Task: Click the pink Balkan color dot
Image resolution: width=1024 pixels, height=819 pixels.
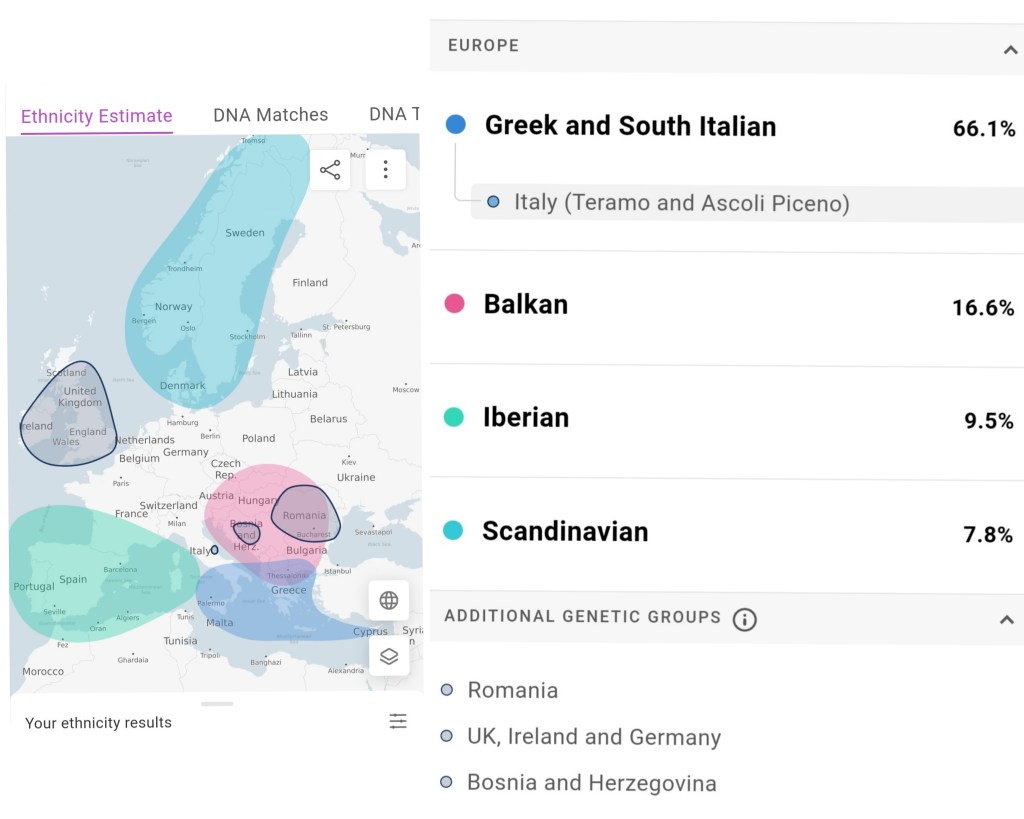Action: coord(454,304)
